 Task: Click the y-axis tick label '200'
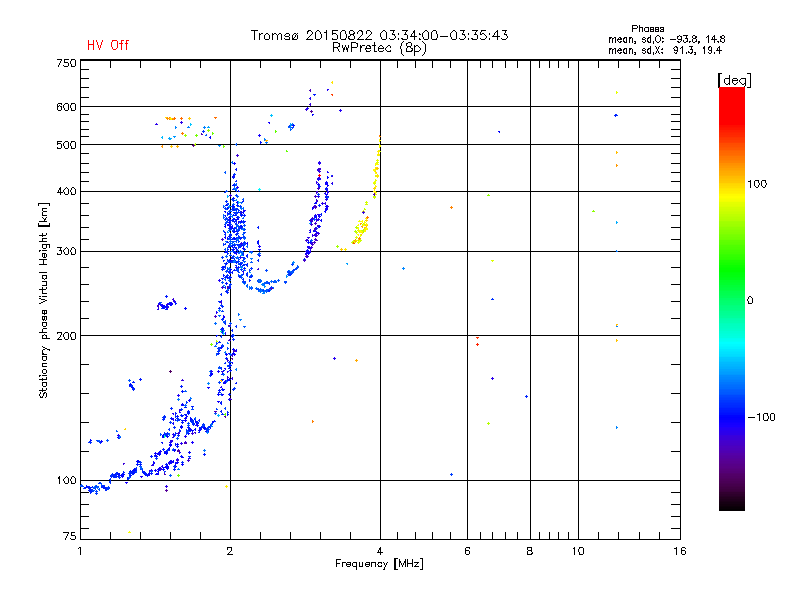(66, 336)
